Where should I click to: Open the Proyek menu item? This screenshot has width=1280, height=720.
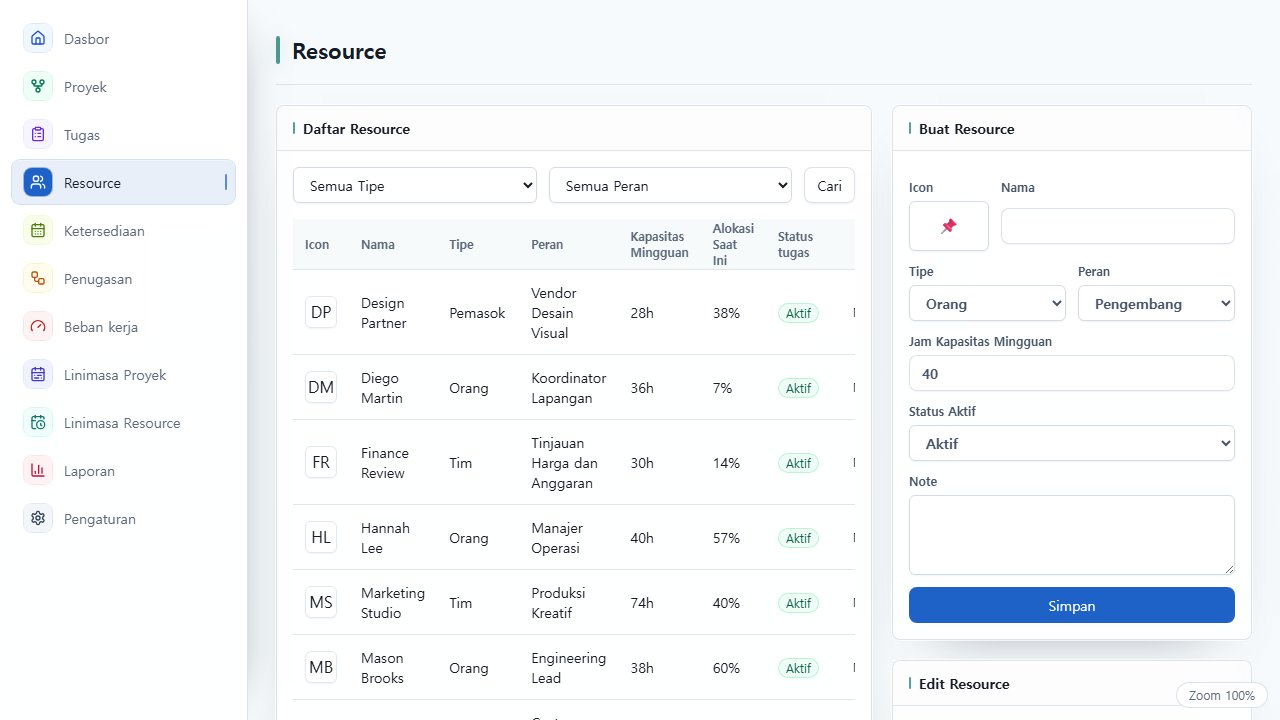[x=123, y=87]
